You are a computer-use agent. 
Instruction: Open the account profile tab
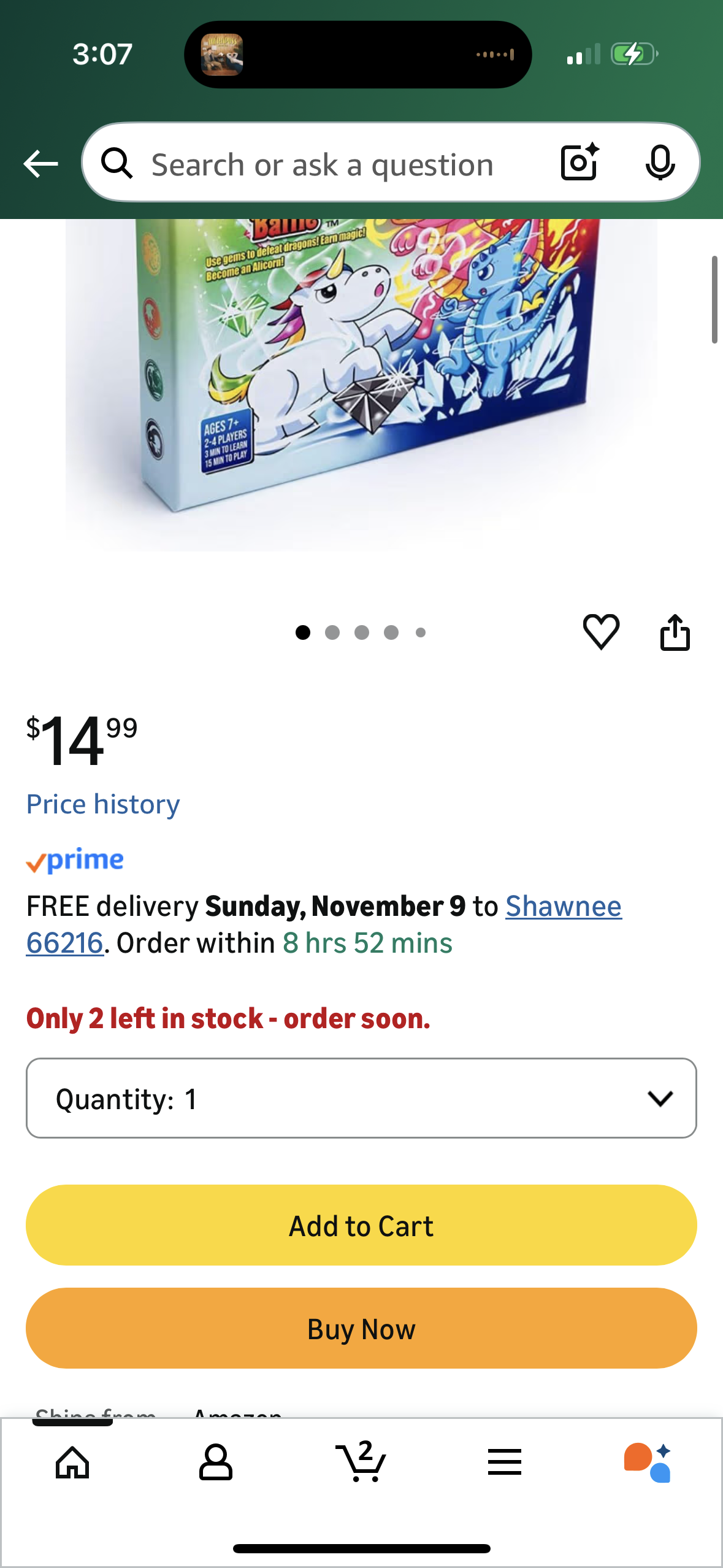tap(215, 1462)
